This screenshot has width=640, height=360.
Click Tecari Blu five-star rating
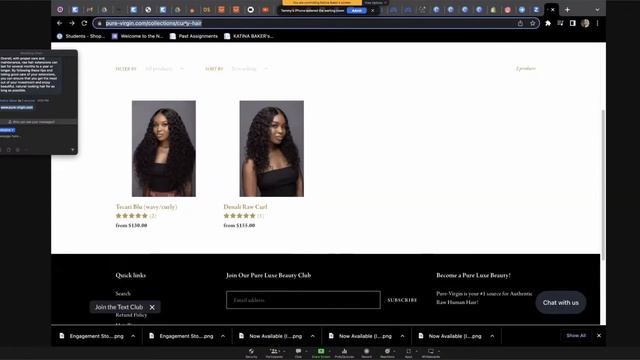click(131, 216)
